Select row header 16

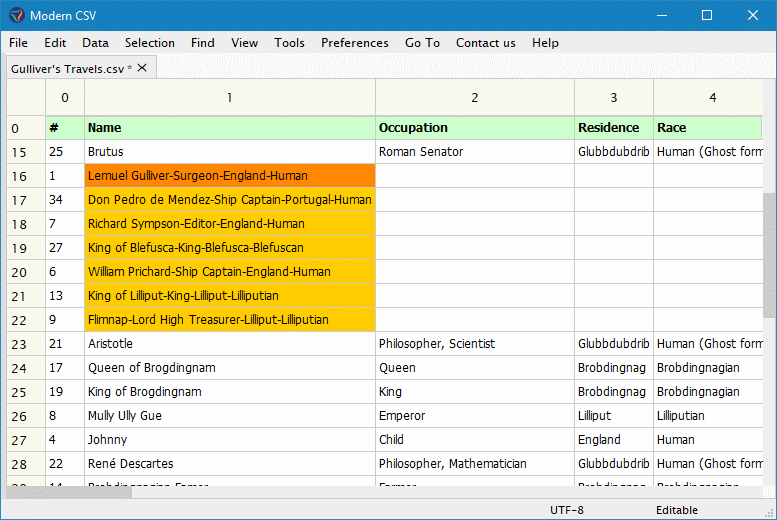click(x=26, y=176)
